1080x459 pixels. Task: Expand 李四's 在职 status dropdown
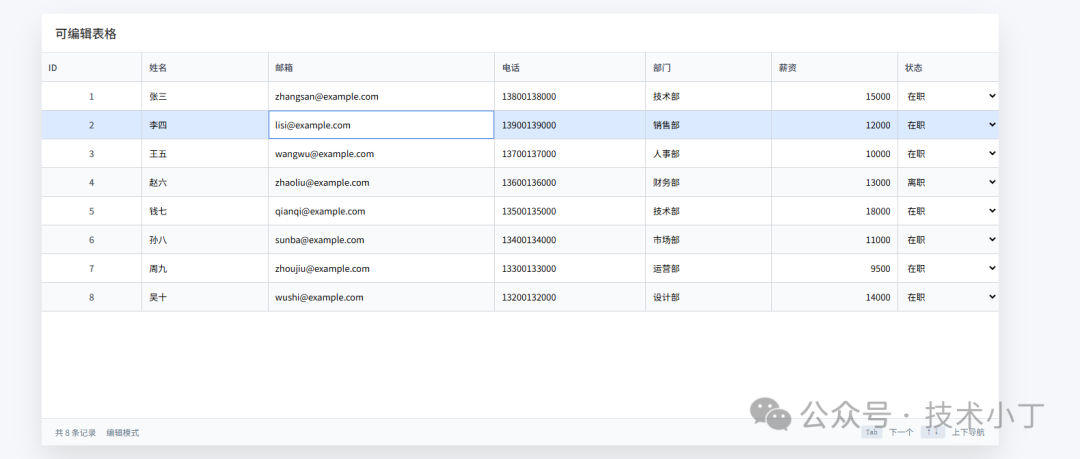click(x=950, y=125)
